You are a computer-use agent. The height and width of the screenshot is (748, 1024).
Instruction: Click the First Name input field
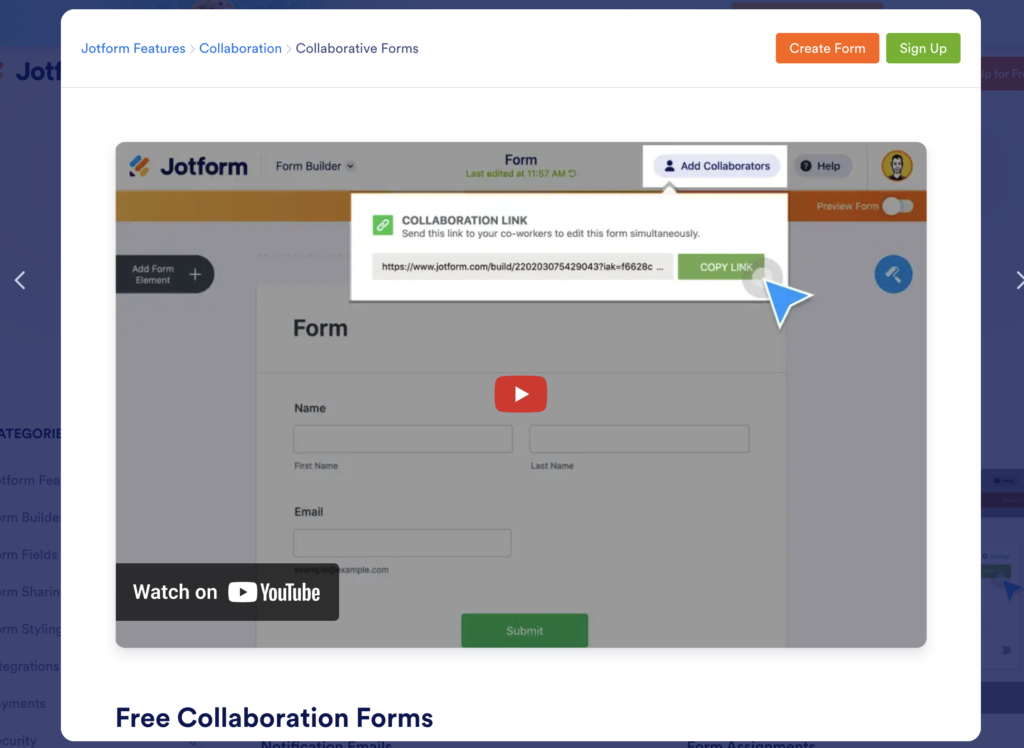point(403,439)
